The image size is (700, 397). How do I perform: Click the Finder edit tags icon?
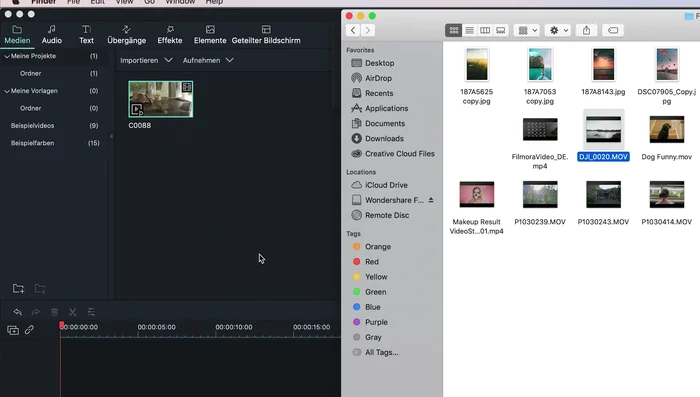point(613,30)
